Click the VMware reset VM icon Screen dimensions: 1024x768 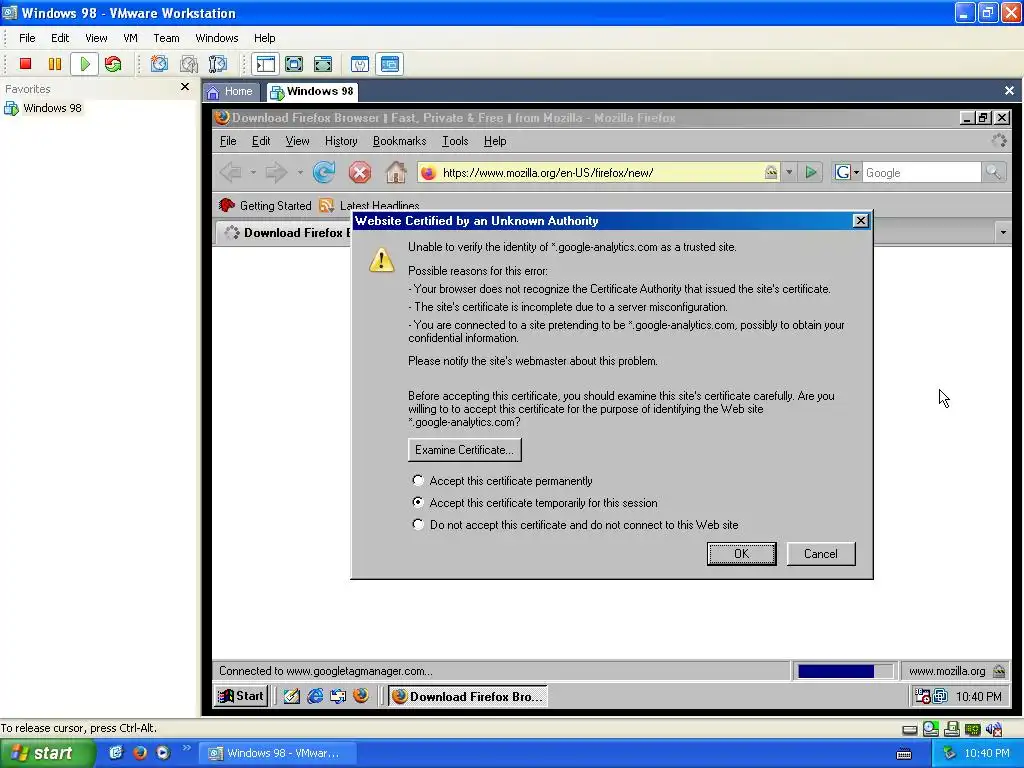113,64
